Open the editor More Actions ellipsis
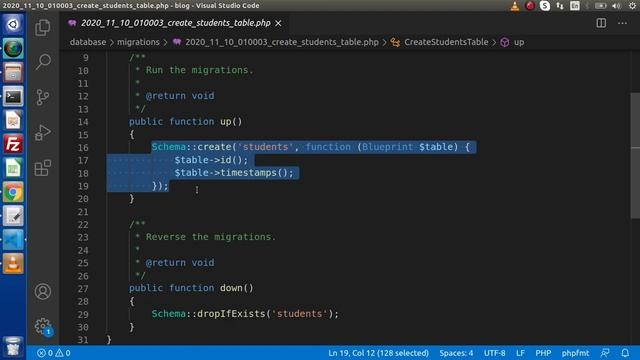The image size is (640, 360). point(622,23)
